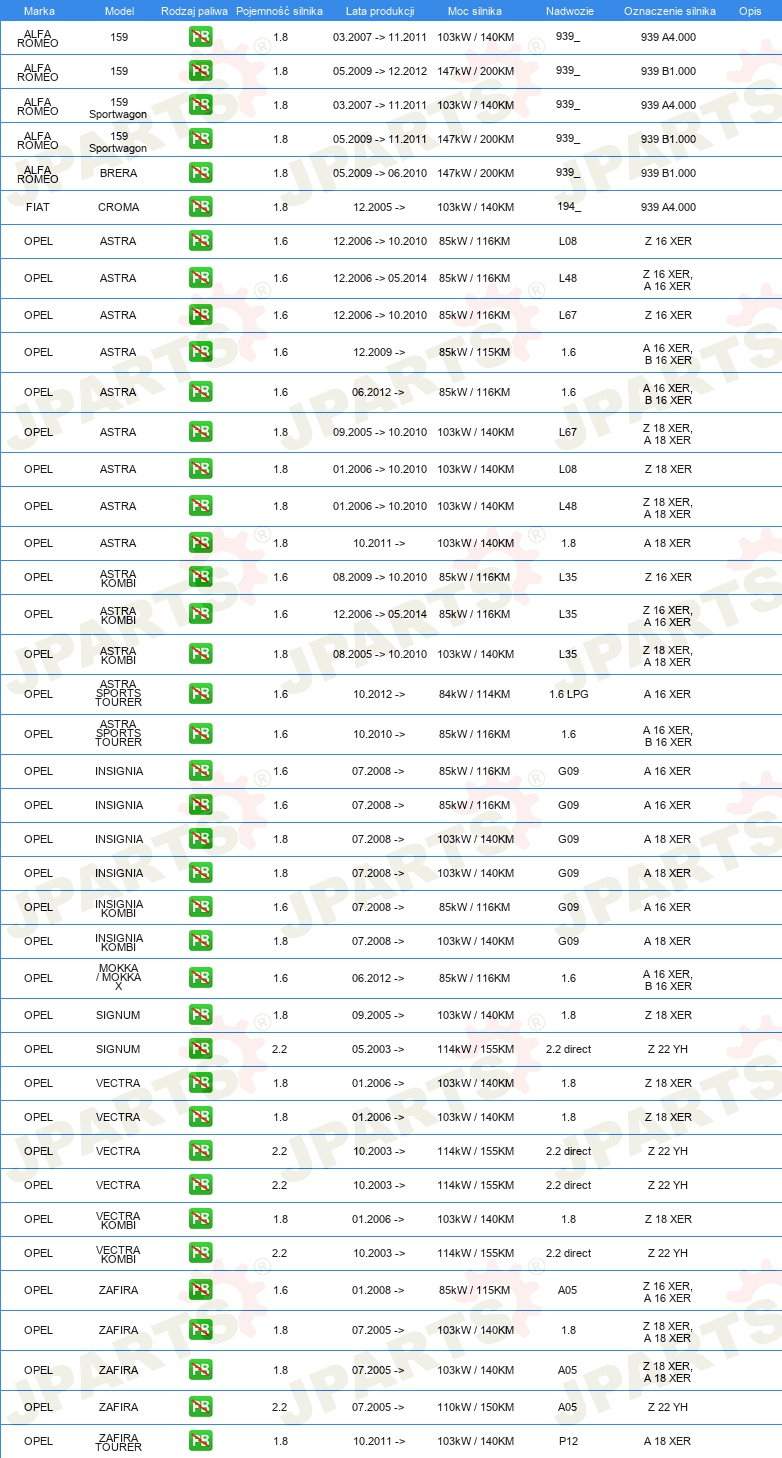Screen dimensions: 782x1458
Task: Click fuel icon for Astra 1.6 06.2012 row
Action: point(200,392)
